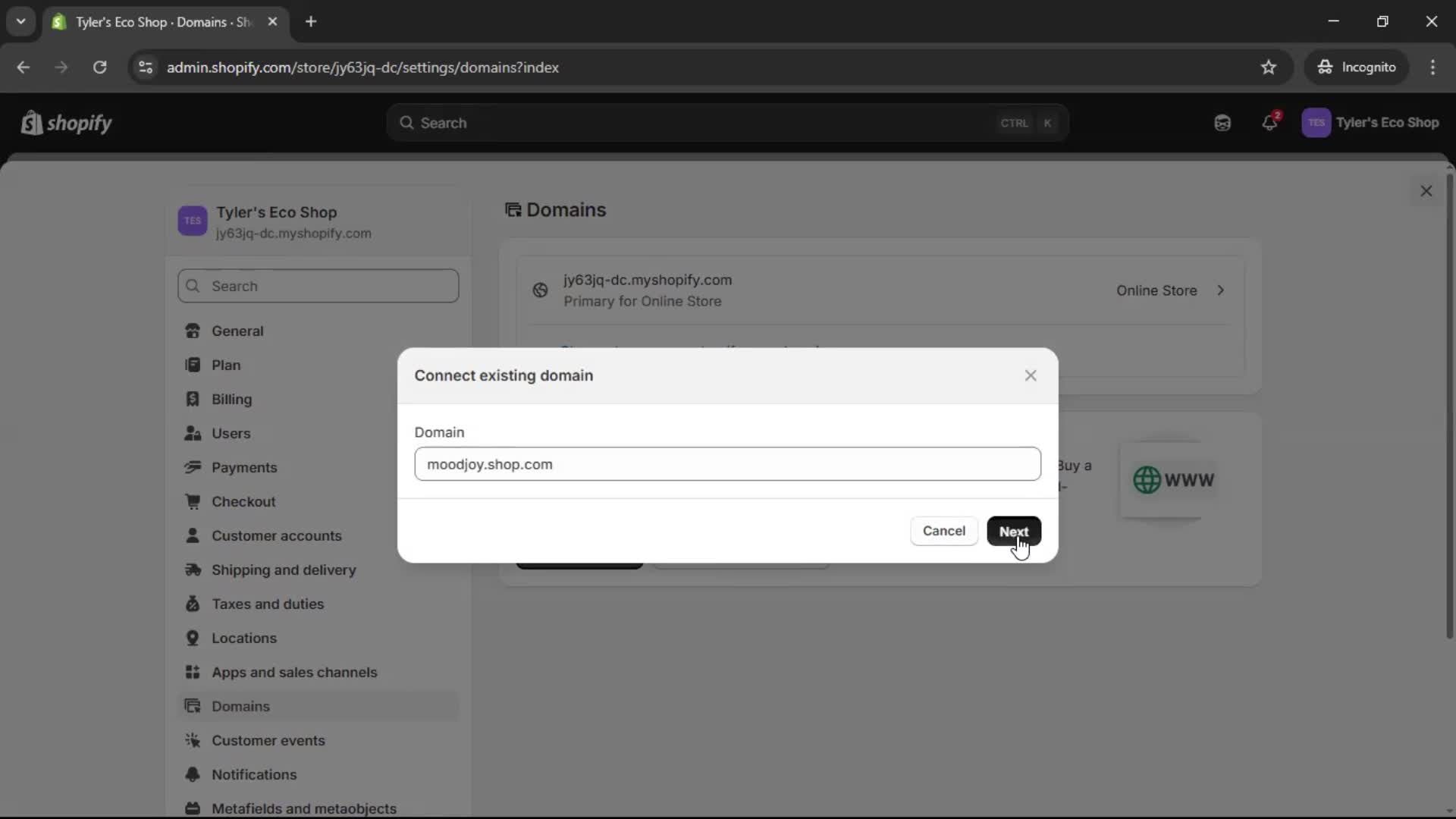Viewport: 1456px width, 819px height.
Task: Open the notification bell with 2 alerts
Action: (1270, 122)
